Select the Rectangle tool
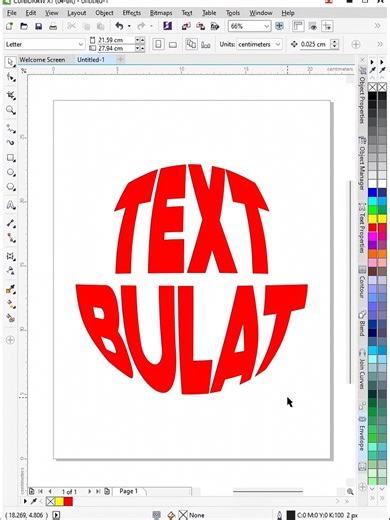Image resolution: width=390 pixels, height=520 pixels. click(11, 158)
